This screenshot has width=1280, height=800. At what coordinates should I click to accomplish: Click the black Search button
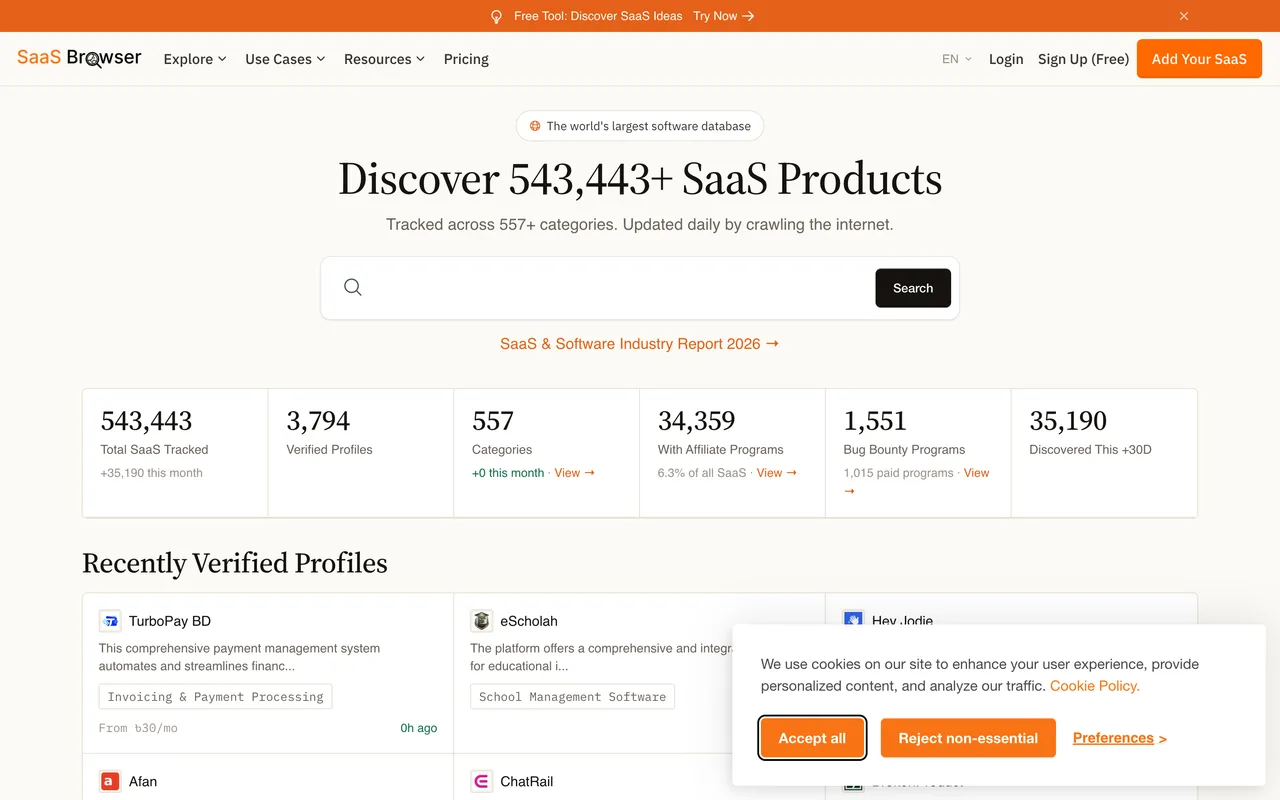pyautogui.click(x=913, y=288)
